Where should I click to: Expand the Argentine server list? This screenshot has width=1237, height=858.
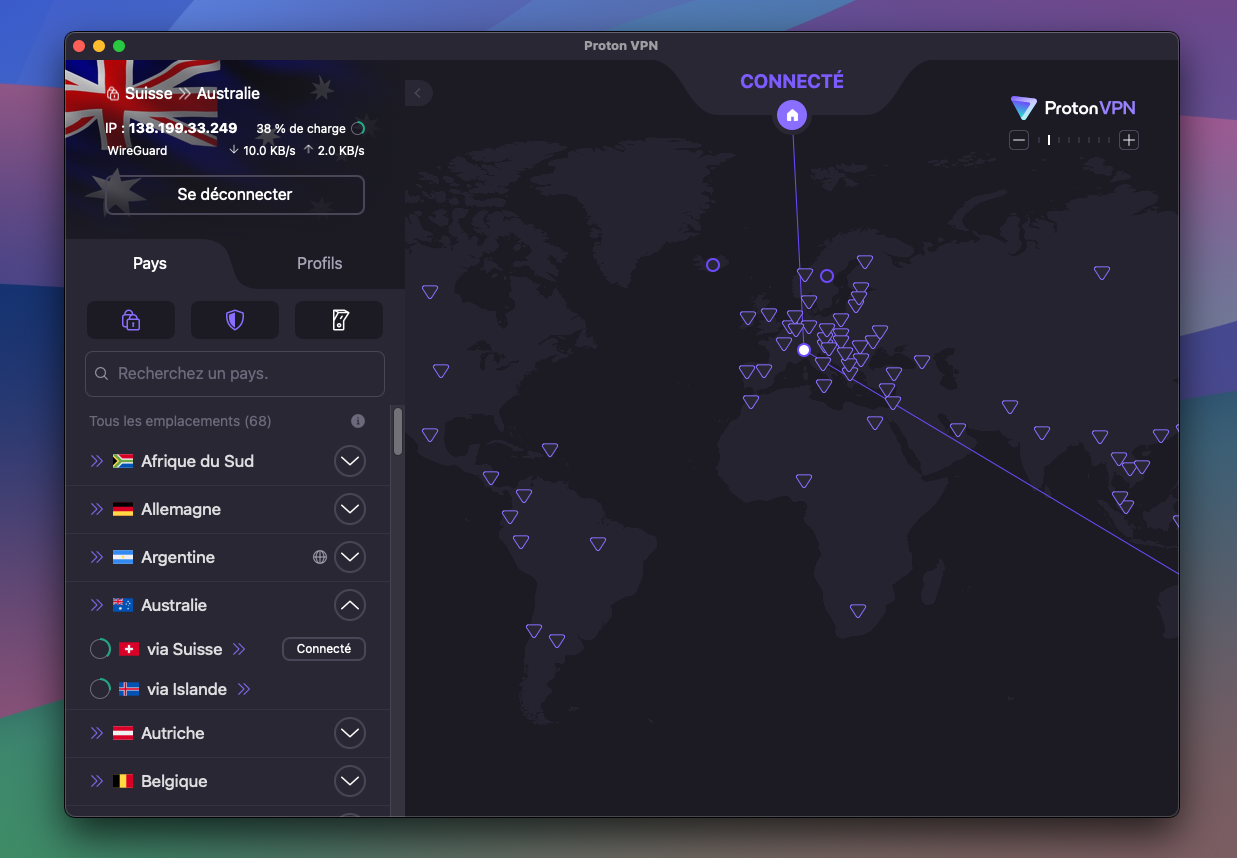[349, 557]
